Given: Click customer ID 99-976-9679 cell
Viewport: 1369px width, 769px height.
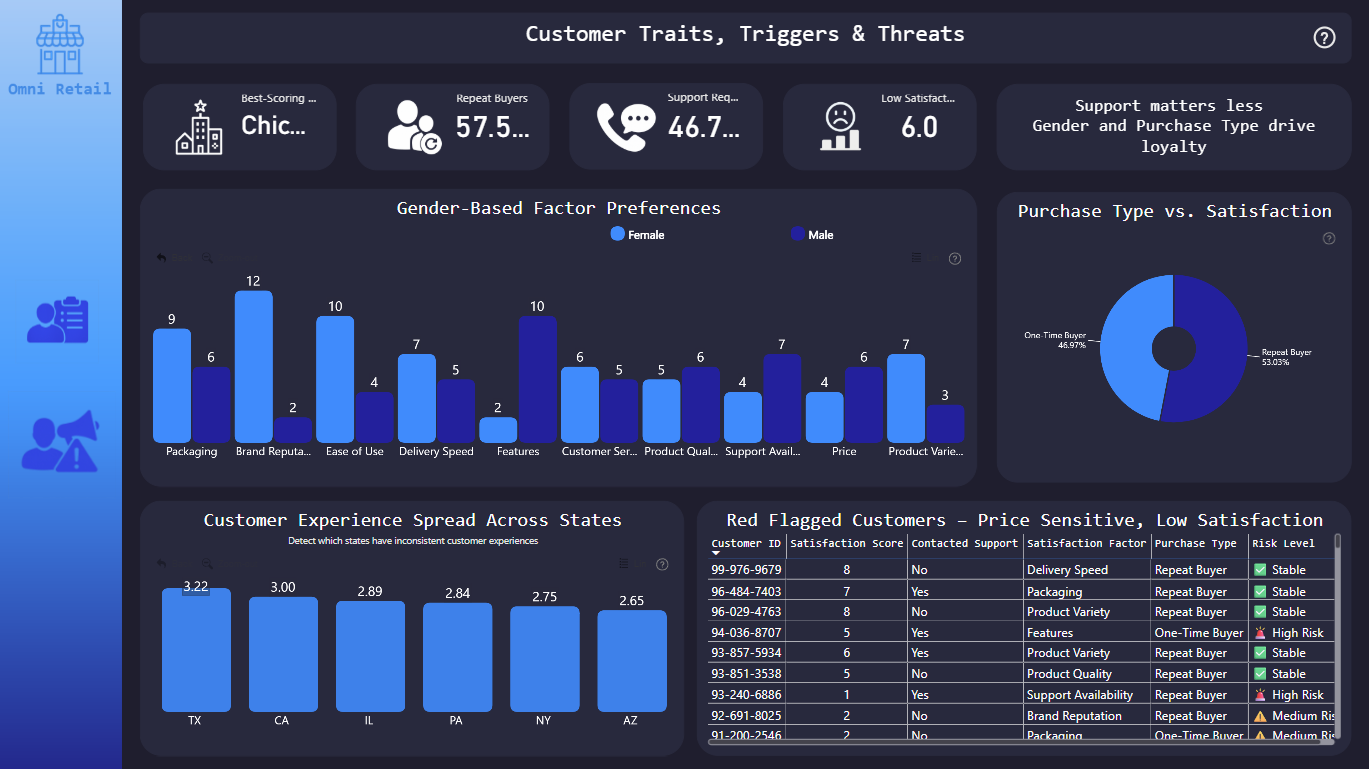Looking at the screenshot, I should point(746,570).
